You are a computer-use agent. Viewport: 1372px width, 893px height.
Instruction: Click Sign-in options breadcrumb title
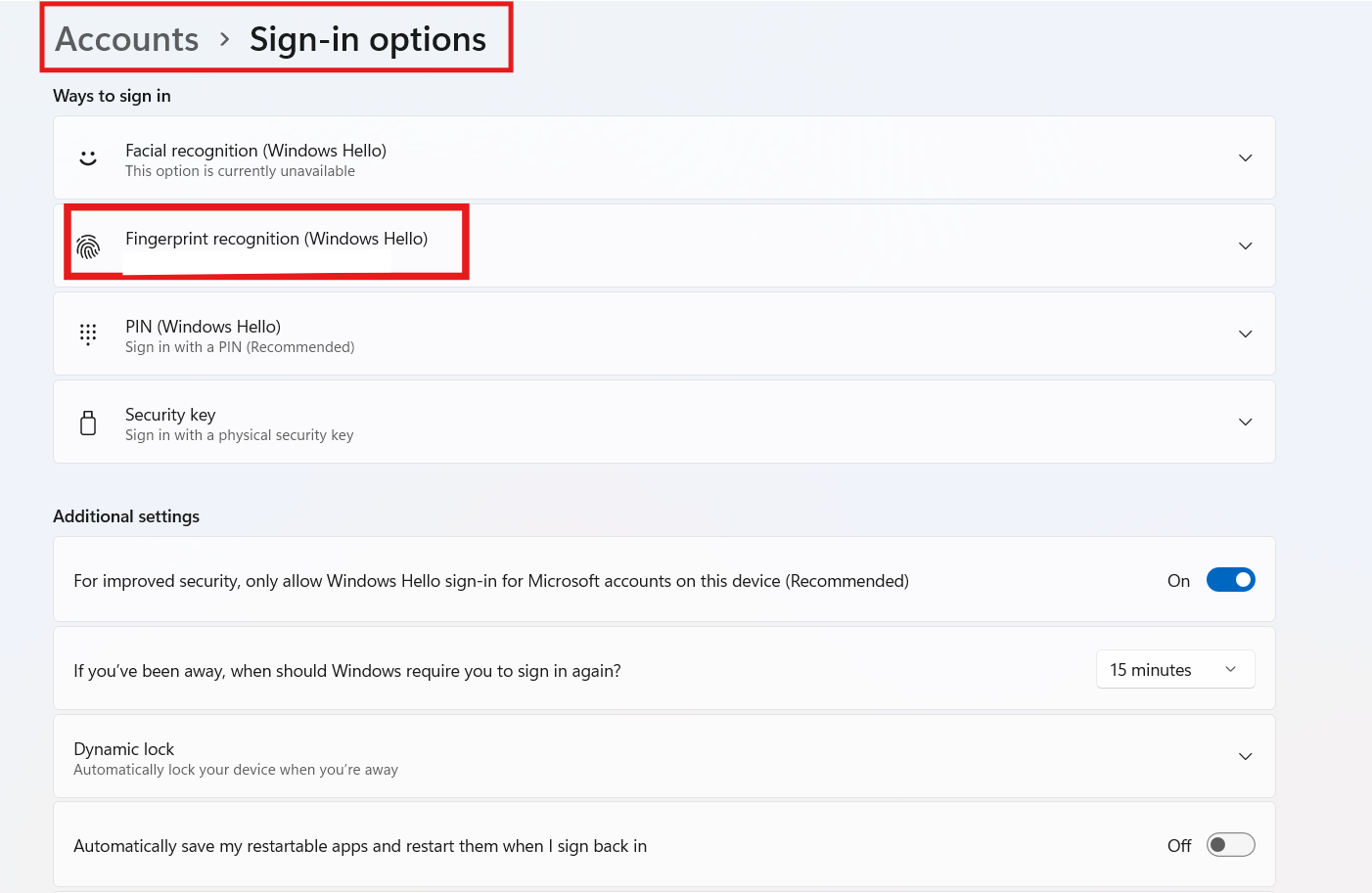[367, 39]
